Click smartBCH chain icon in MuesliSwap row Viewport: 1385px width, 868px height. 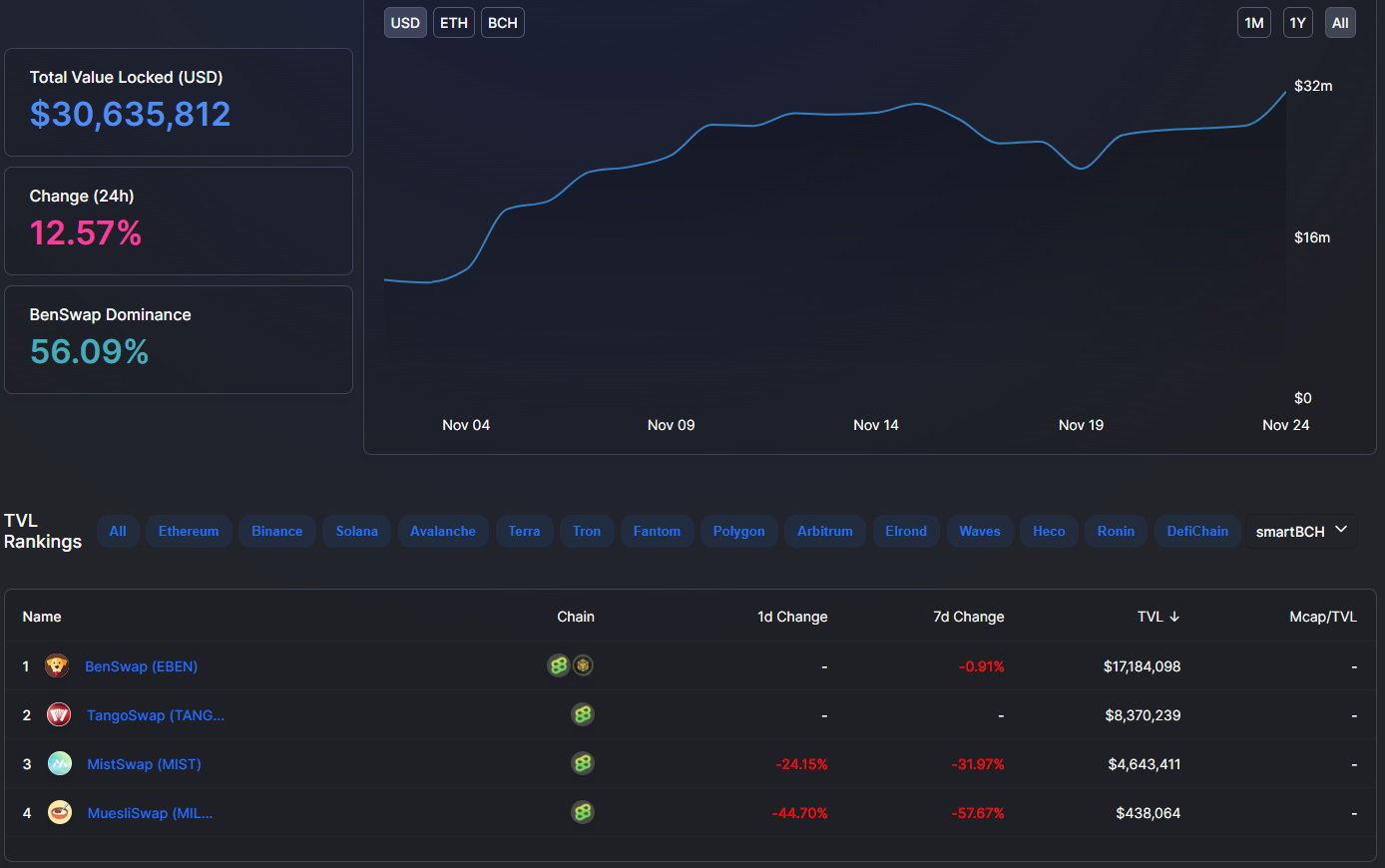(x=583, y=812)
